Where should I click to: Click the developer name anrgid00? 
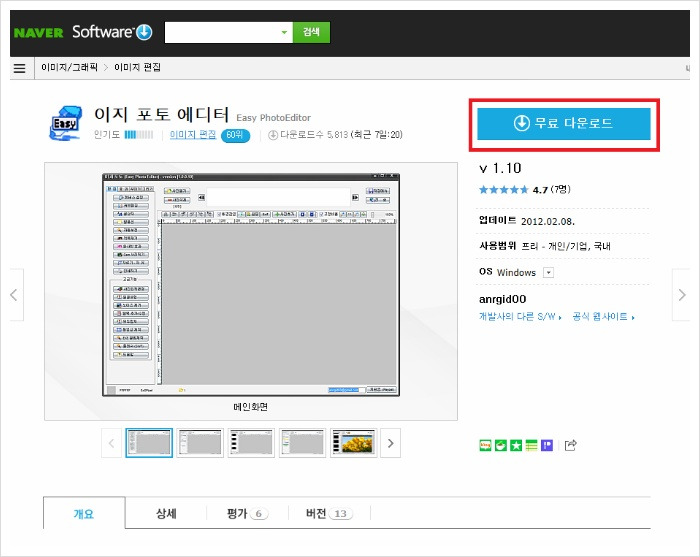503,299
